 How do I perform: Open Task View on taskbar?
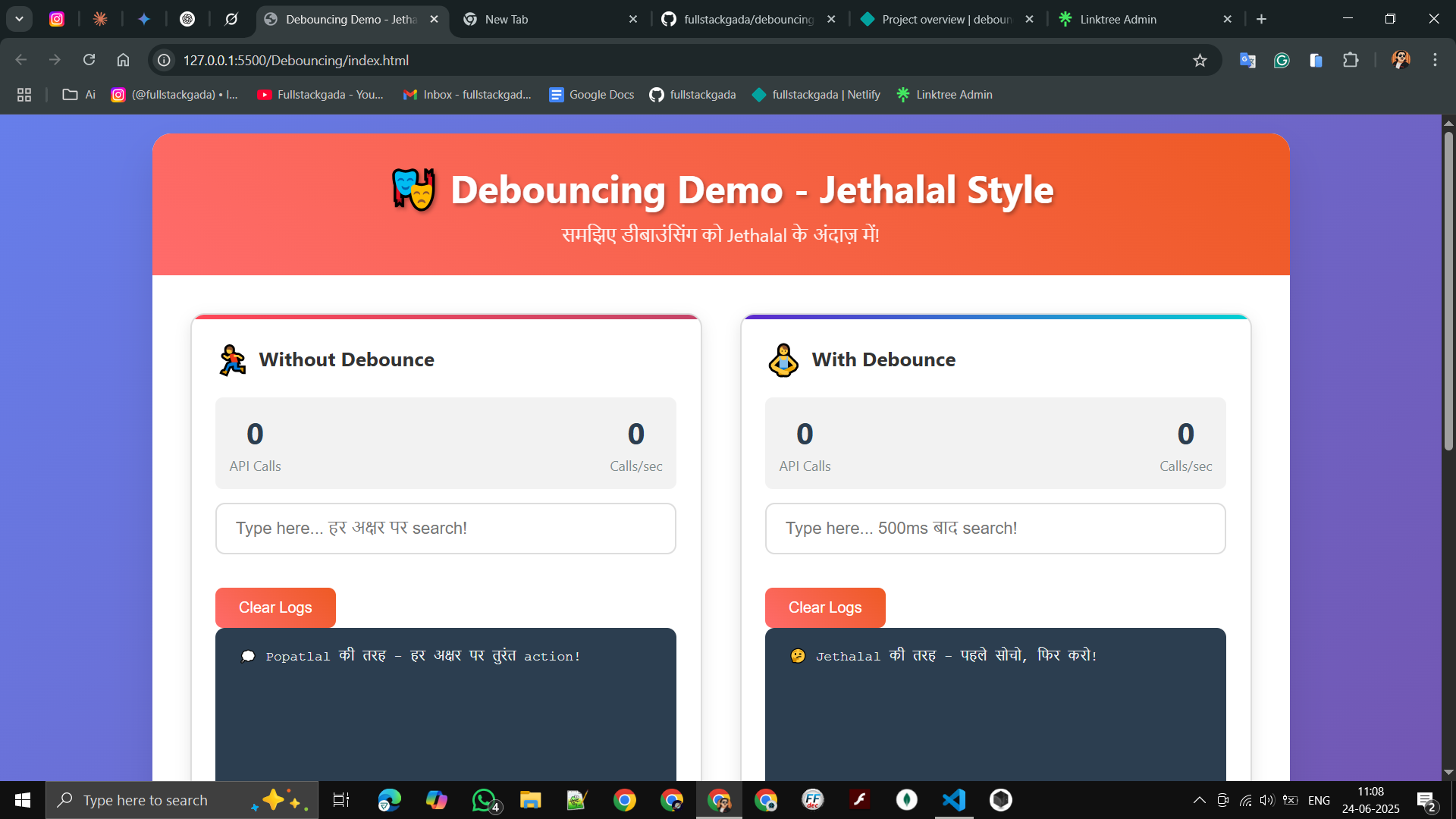coord(341,800)
